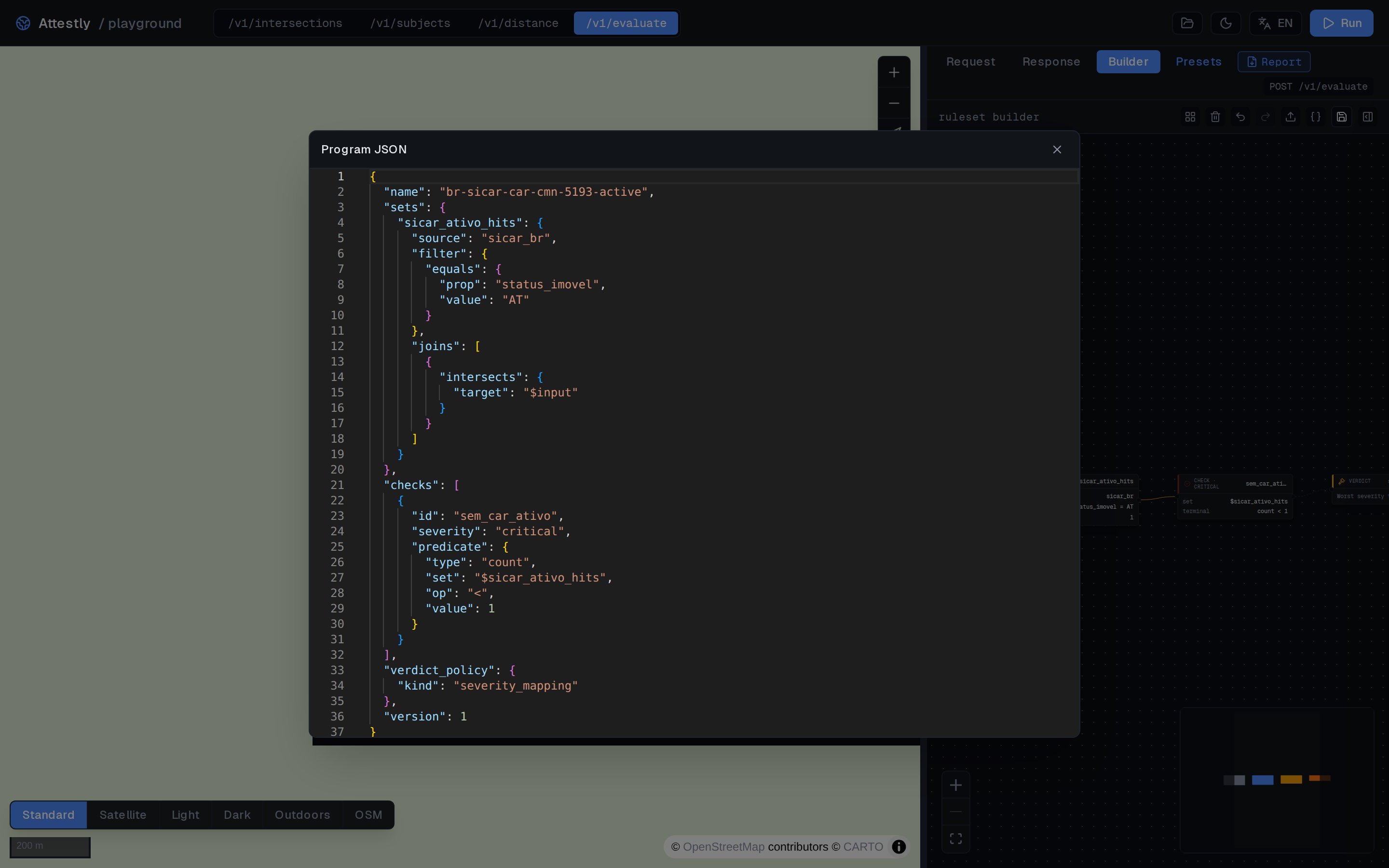Switch to the /v1/distance endpoint tab
The image size is (1389, 868).
pos(517,23)
